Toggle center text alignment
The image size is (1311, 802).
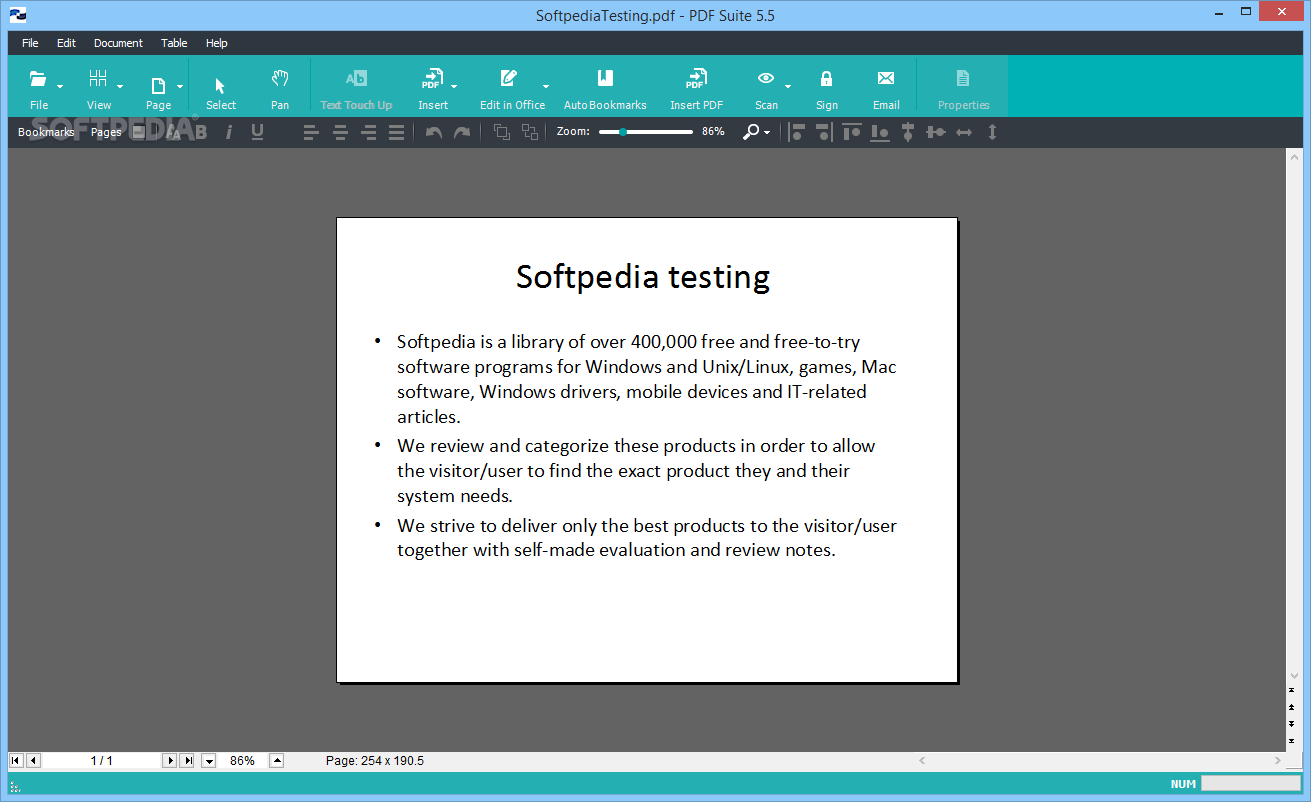[341, 132]
